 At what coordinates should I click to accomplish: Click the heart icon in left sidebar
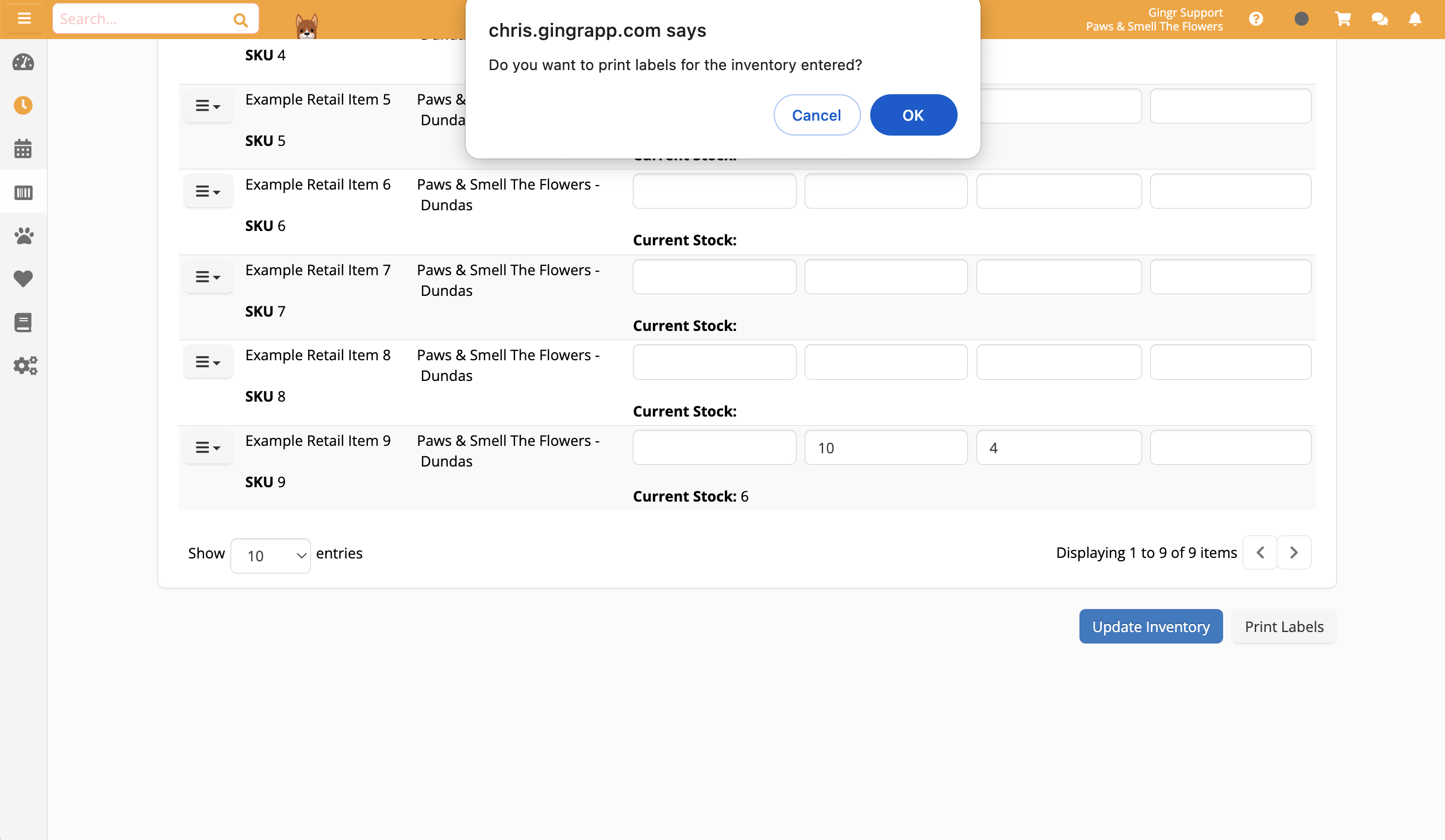(x=23, y=279)
